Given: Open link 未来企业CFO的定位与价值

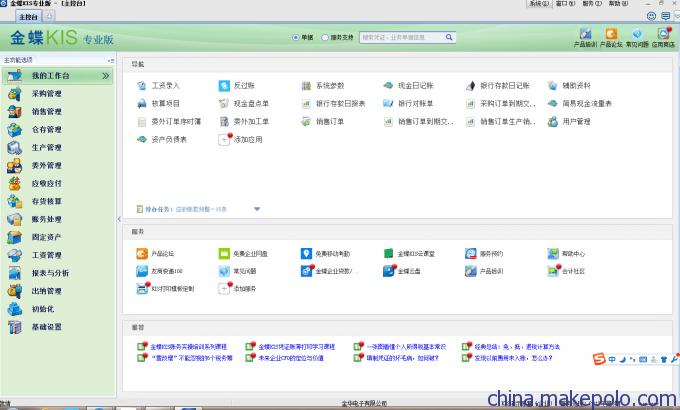Looking at the screenshot, I should (291, 358).
